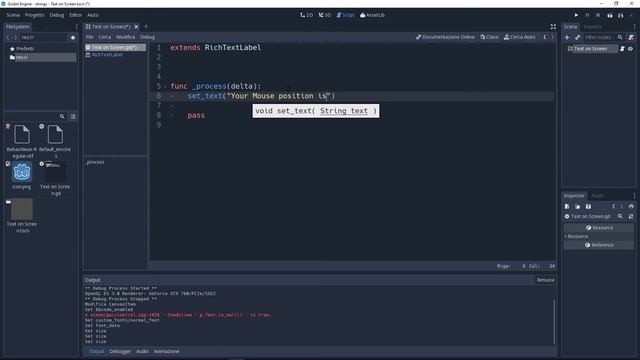The height and width of the screenshot is (360, 640).
Task: Clear the output with the Rimuovi button
Action: (x=545, y=280)
